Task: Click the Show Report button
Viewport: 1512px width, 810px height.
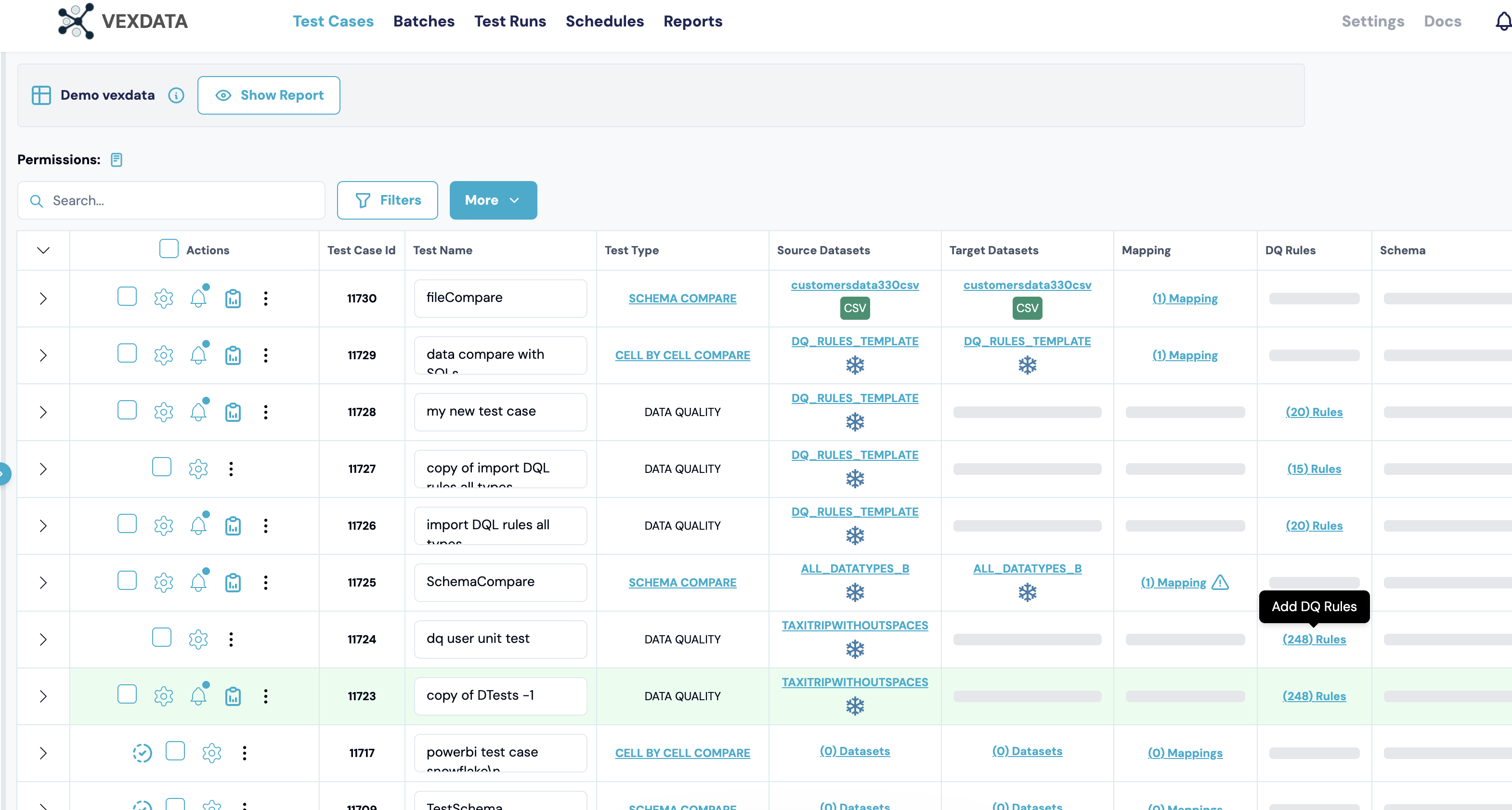Action: (x=269, y=95)
